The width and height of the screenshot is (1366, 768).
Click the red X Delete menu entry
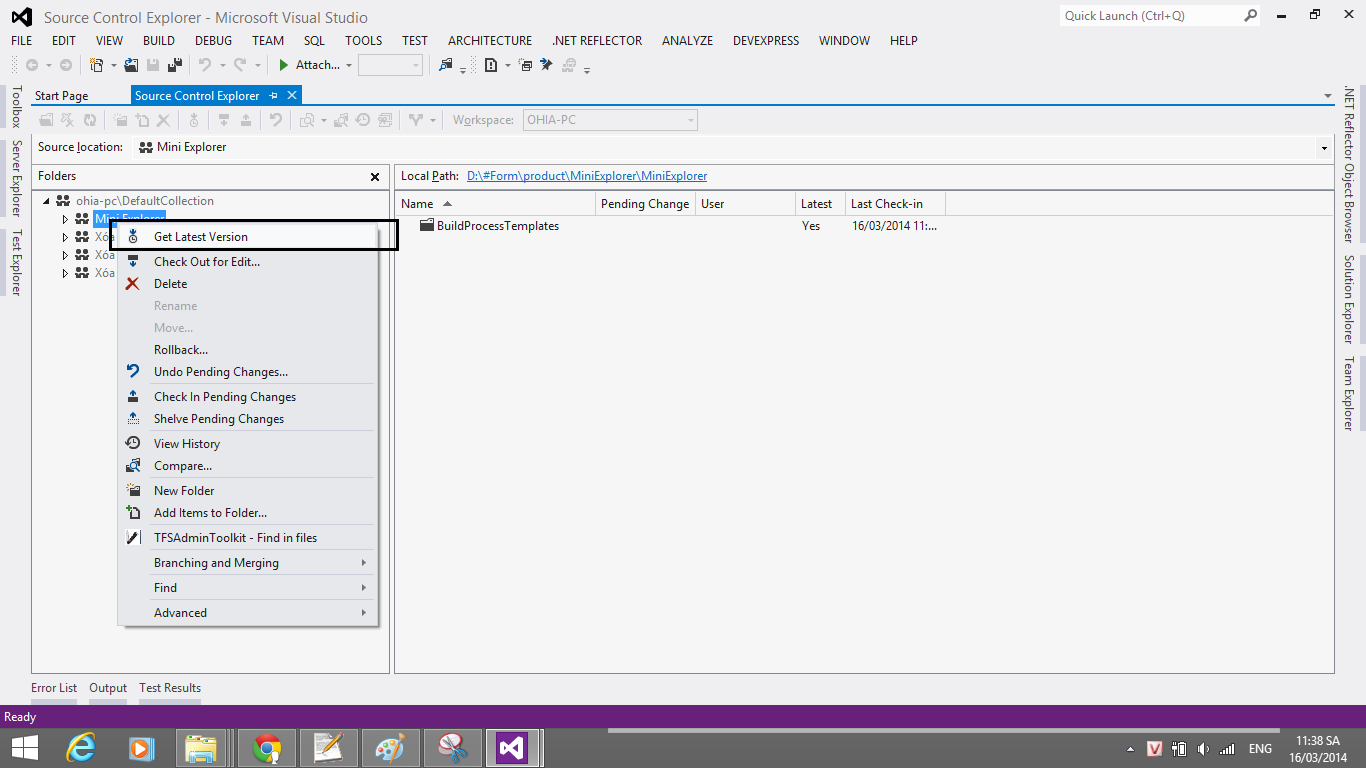tap(248, 284)
